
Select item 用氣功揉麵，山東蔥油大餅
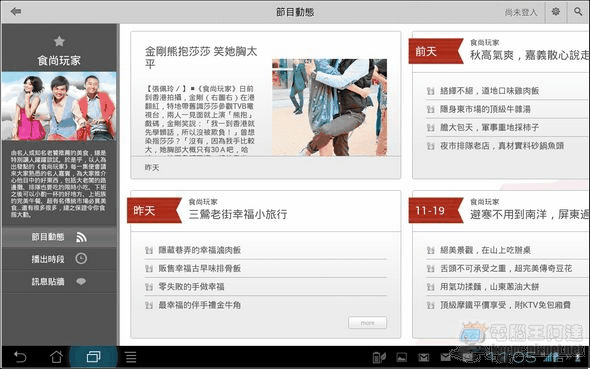coord(490,287)
